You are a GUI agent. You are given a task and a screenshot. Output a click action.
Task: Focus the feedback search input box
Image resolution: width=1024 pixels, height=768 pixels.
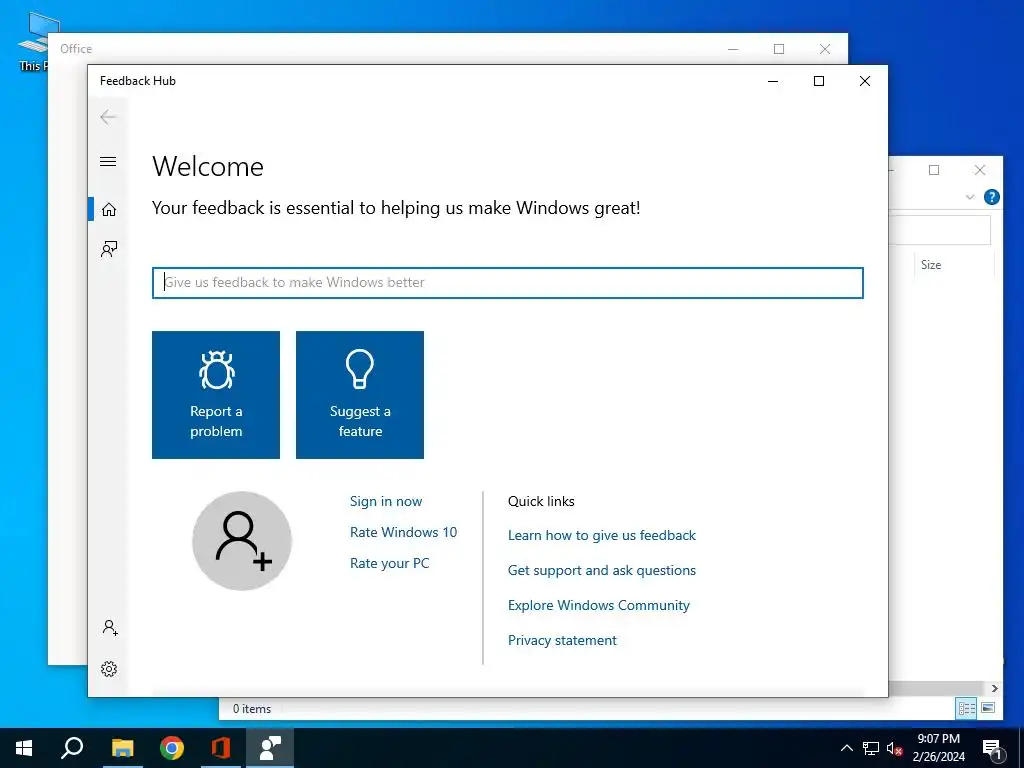tap(507, 283)
